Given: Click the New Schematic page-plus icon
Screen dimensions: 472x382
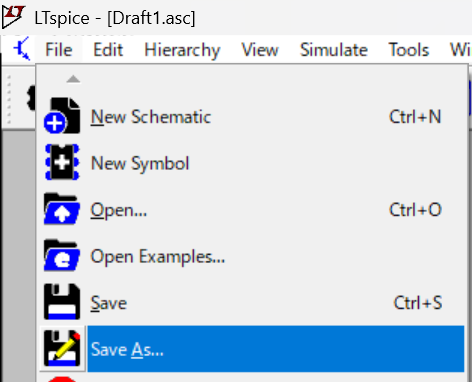Looking at the screenshot, I should pyautogui.click(x=62, y=116).
